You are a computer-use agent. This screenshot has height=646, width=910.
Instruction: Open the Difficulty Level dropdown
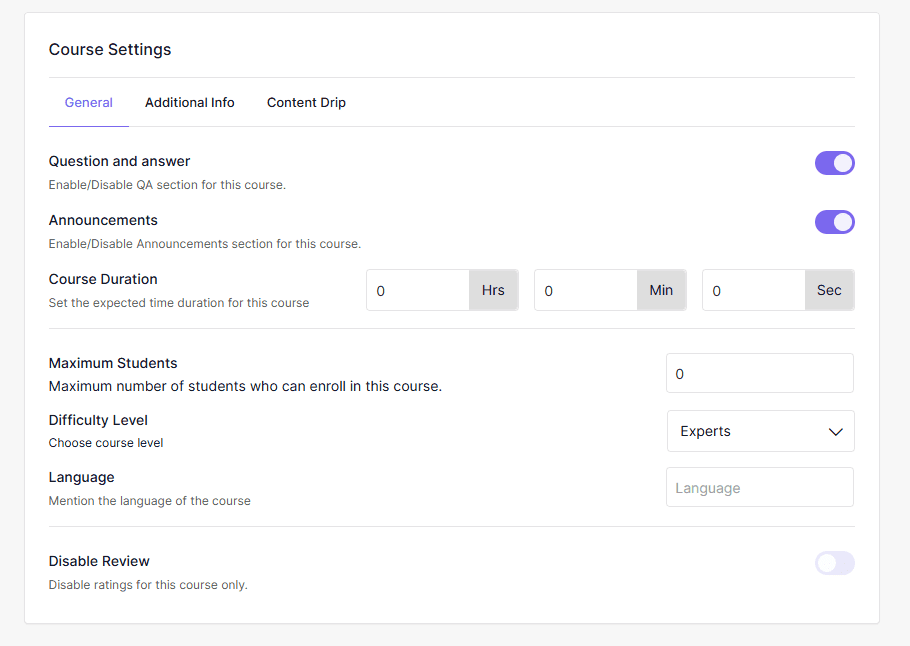759,431
